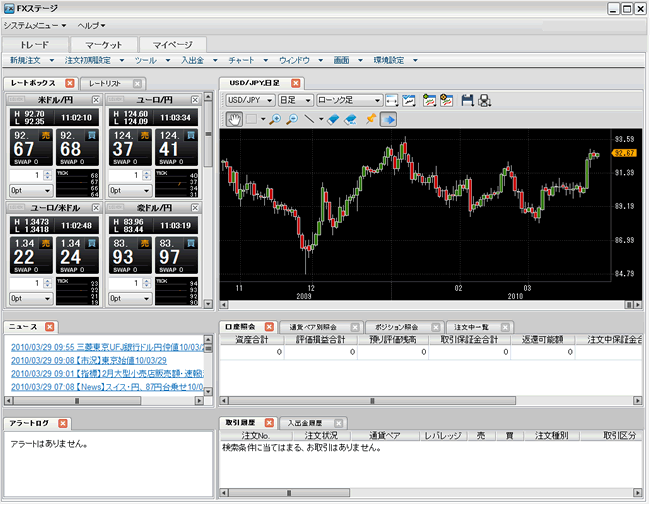650x505 pixels.
Task: Click the erase-all eraser icon
Action: pos(351,119)
